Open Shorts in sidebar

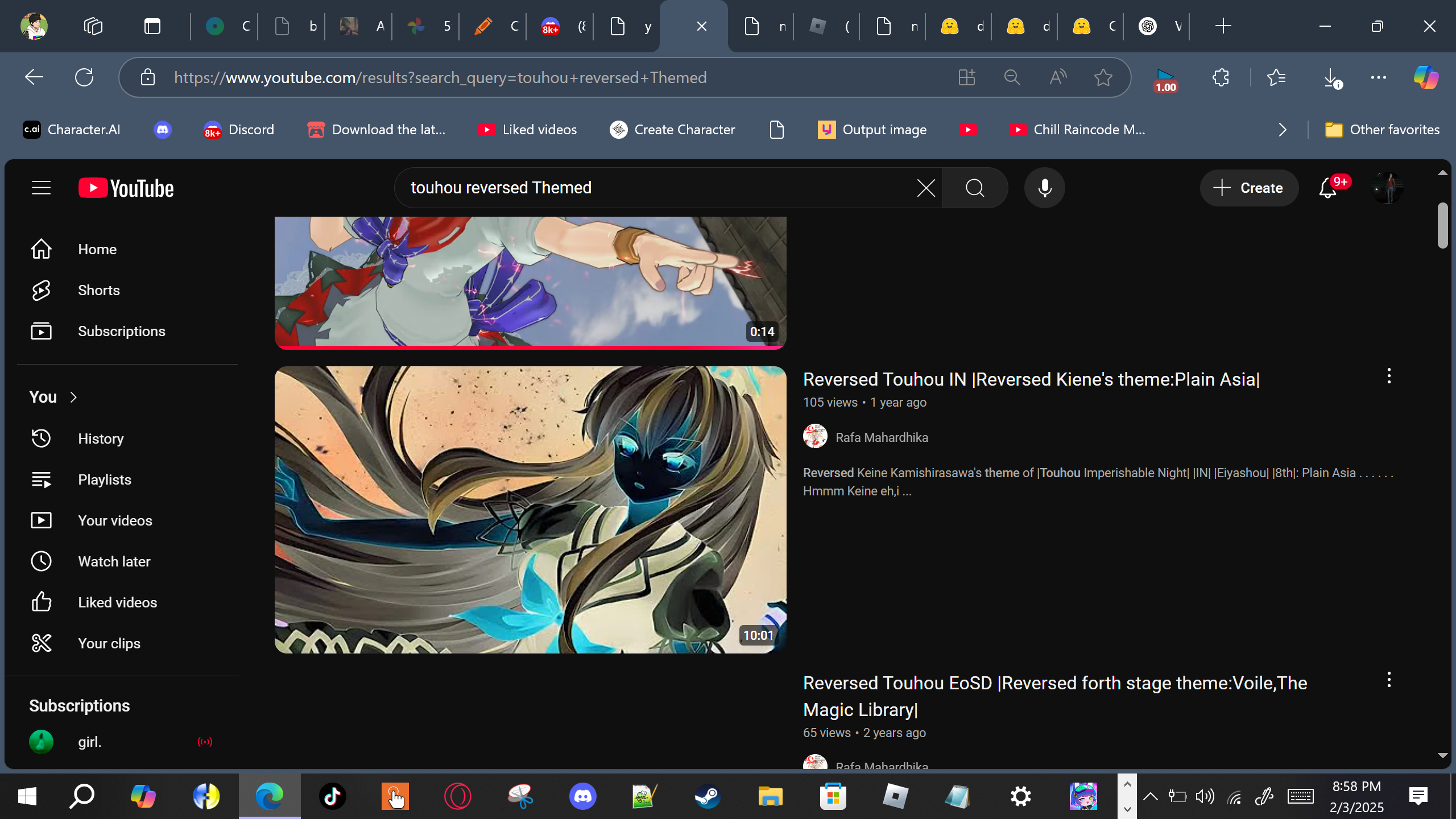[127, 290]
